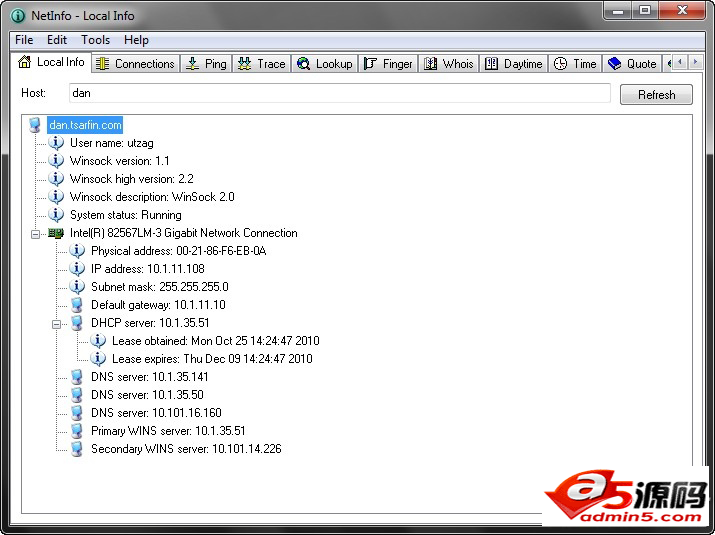The height and width of the screenshot is (535, 715).
Task: Click the info icon beside Subnet mask
Action: point(77,286)
